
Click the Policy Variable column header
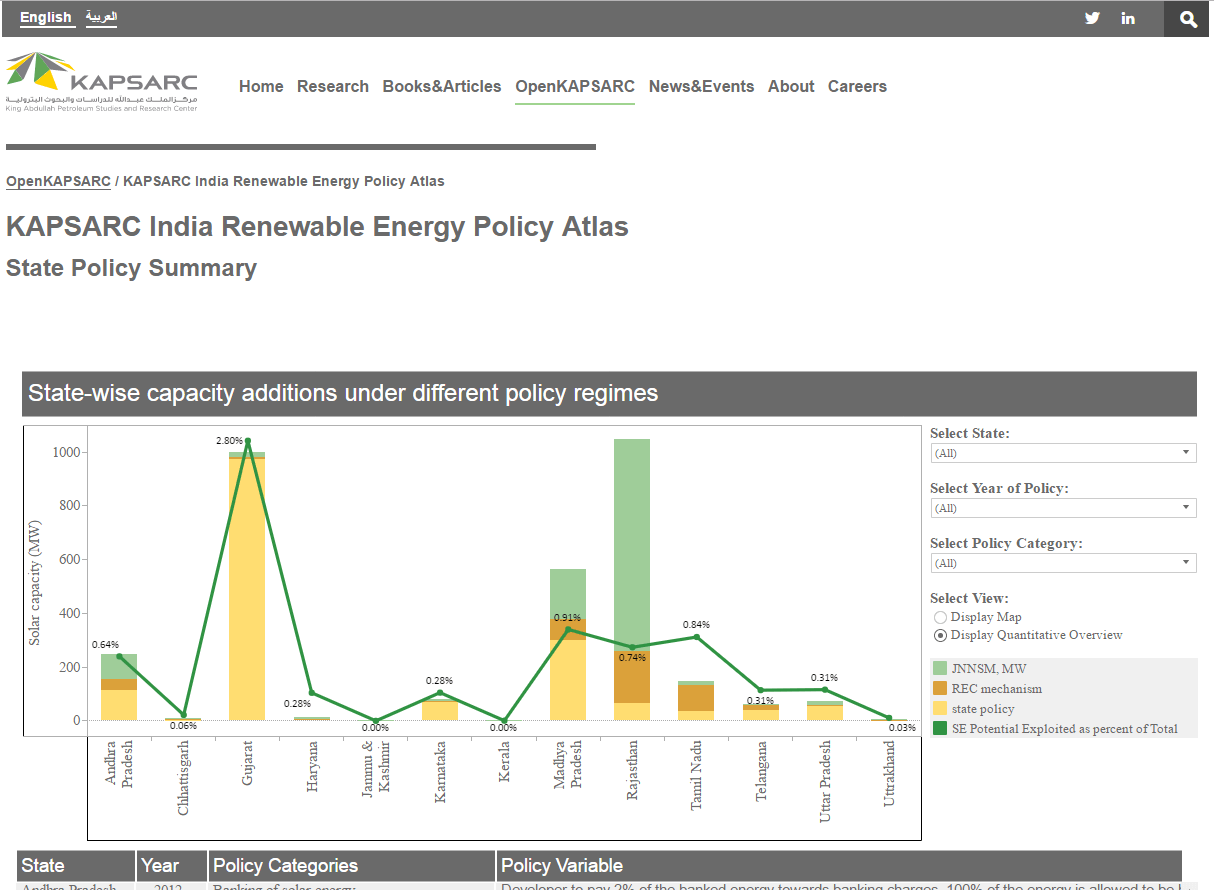click(839, 866)
